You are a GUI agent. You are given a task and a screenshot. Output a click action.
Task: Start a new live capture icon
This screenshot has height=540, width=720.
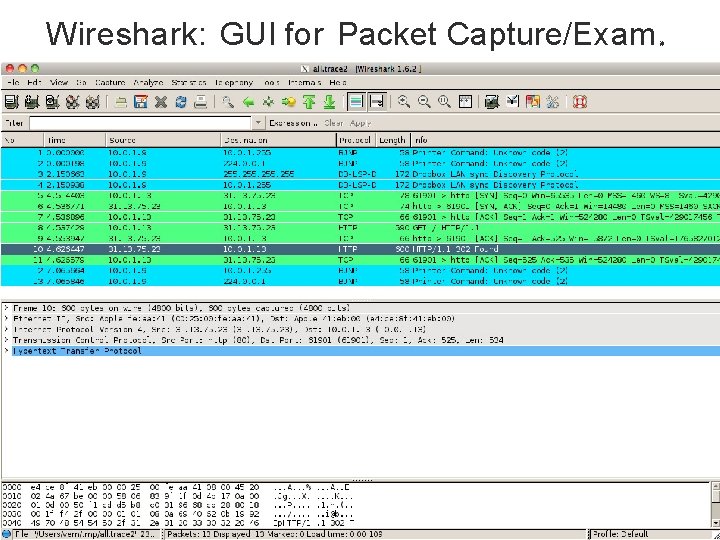coord(52,101)
